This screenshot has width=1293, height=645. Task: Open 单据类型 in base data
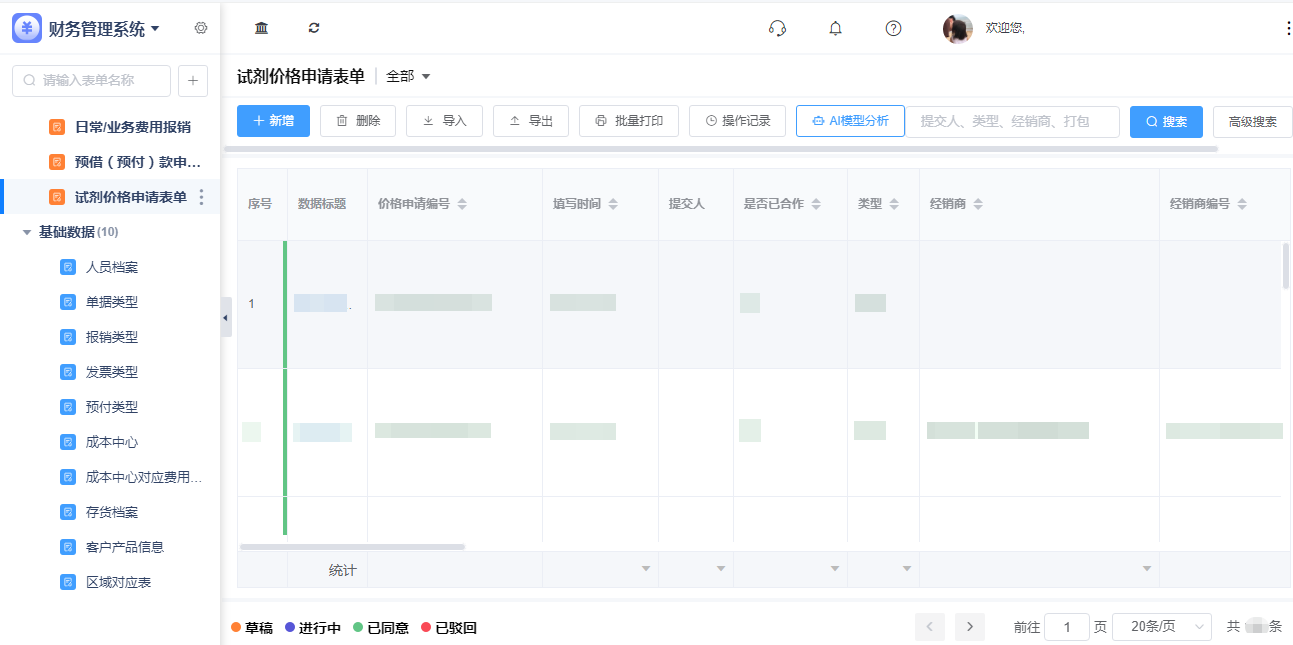pyautogui.click(x=110, y=302)
